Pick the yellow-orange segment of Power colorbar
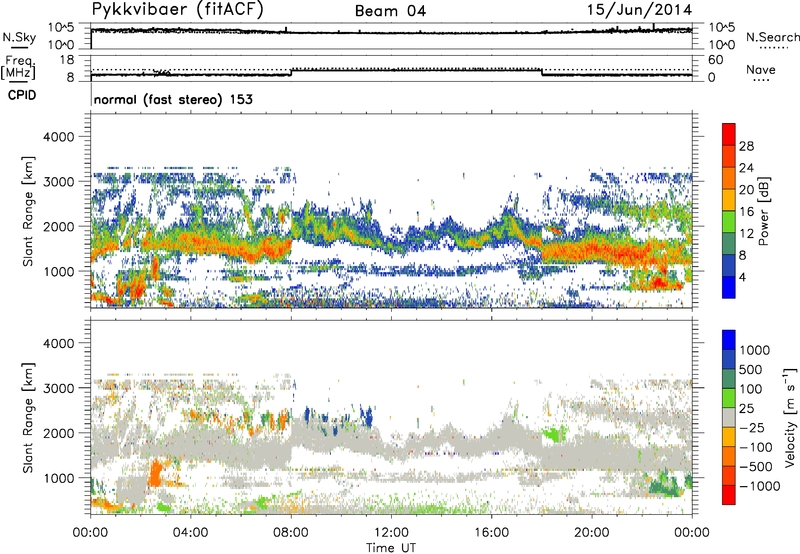The image size is (800, 554). point(729,200)
